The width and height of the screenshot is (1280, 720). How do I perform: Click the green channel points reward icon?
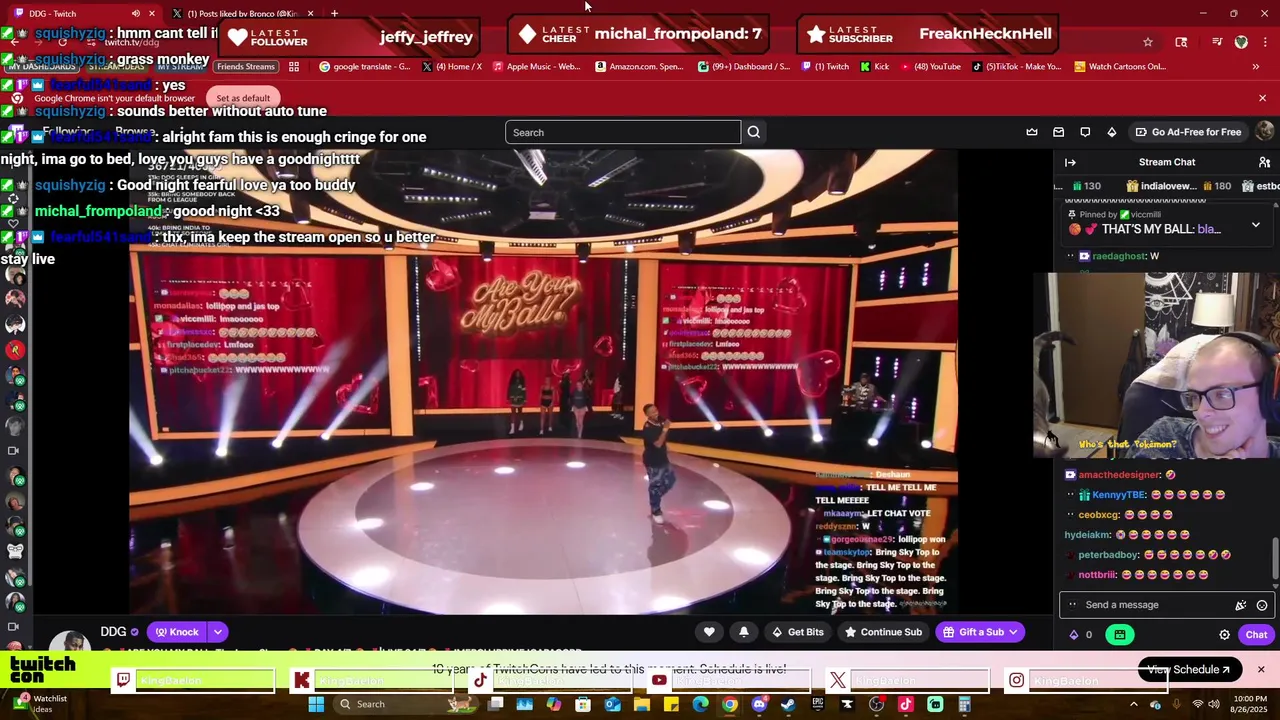(x=1119, y=634)
